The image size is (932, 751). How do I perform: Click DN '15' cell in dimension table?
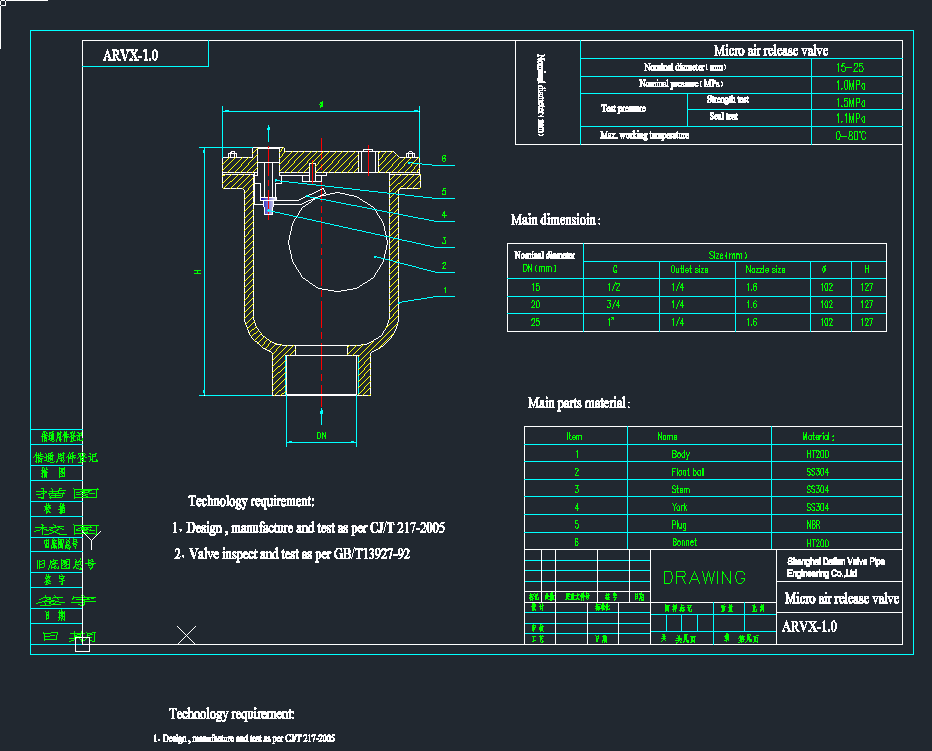click(x=536, y=287)
